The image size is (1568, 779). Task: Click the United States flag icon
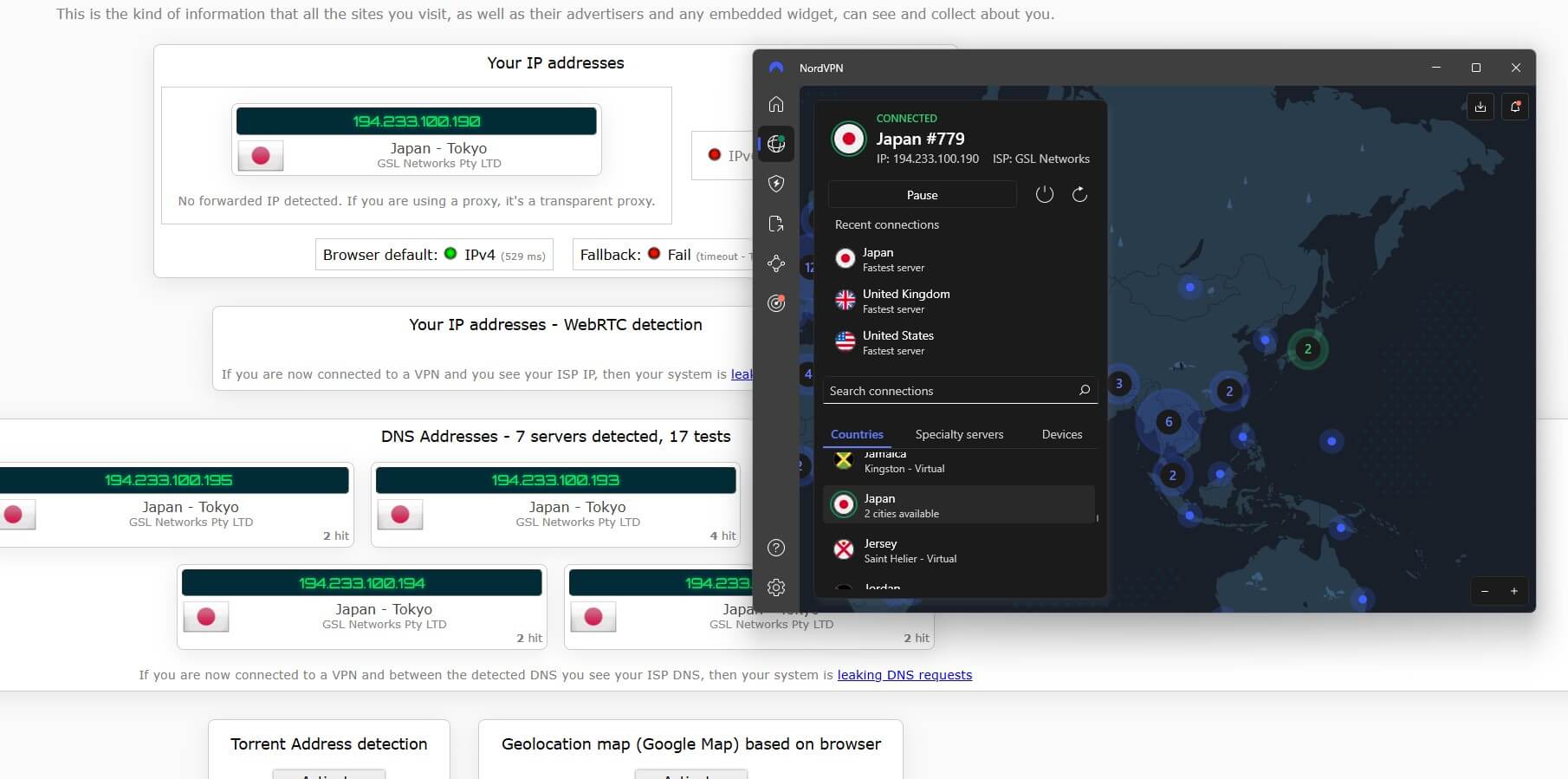coord(846,341)
